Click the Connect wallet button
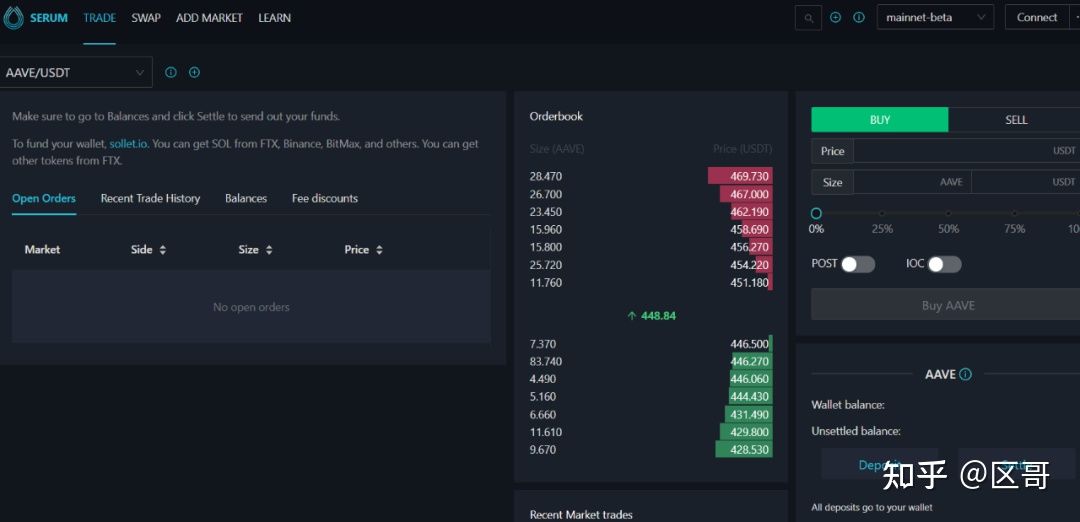 pyautogui.click(x=1037, y=18)
